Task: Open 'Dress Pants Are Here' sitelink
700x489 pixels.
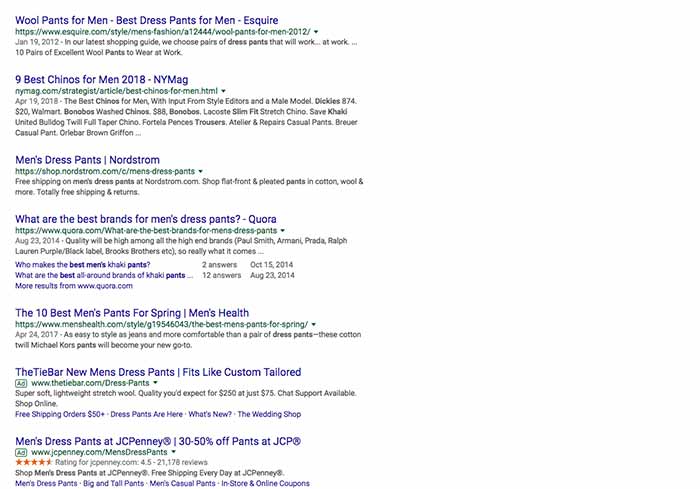Action: click(146, 414)
